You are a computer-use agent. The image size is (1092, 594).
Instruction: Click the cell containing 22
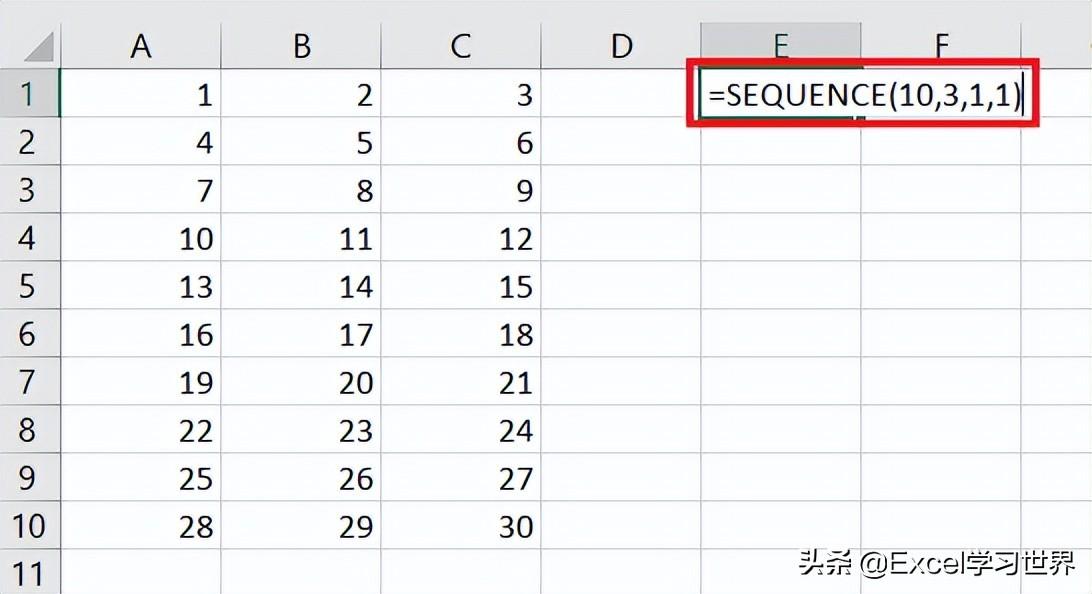pyautogui.click(x=141, y=430)
